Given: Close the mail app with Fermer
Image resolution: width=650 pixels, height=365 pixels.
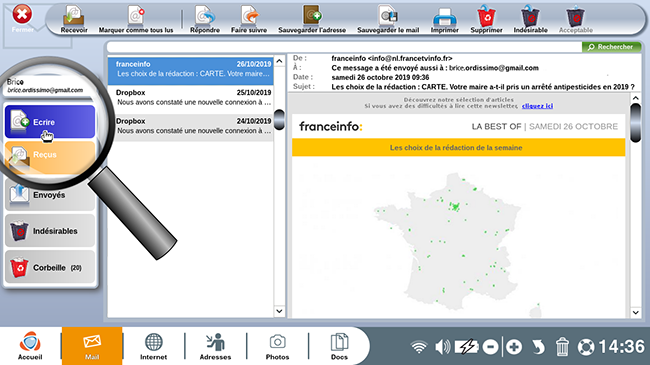Looking at the screenshot, I should [22, 19].
